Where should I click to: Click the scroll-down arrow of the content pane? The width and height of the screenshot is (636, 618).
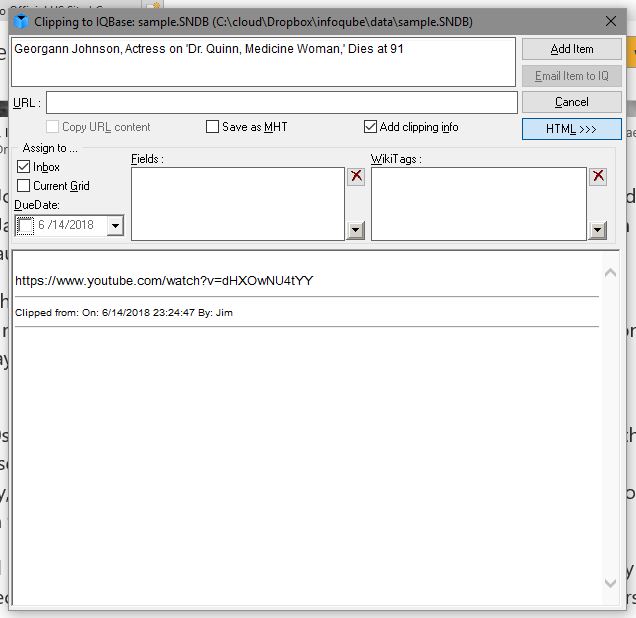click(612, 583)
